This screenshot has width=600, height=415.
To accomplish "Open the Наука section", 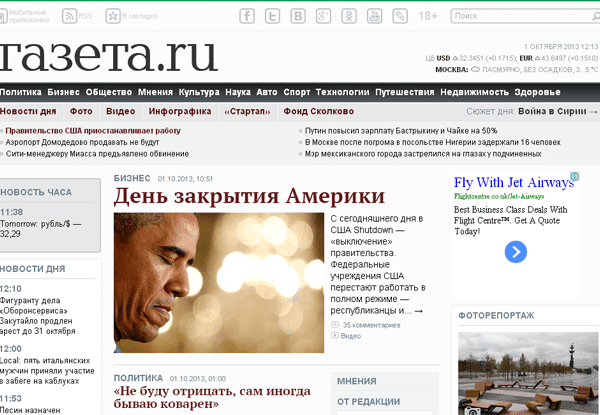I will 238,92.
